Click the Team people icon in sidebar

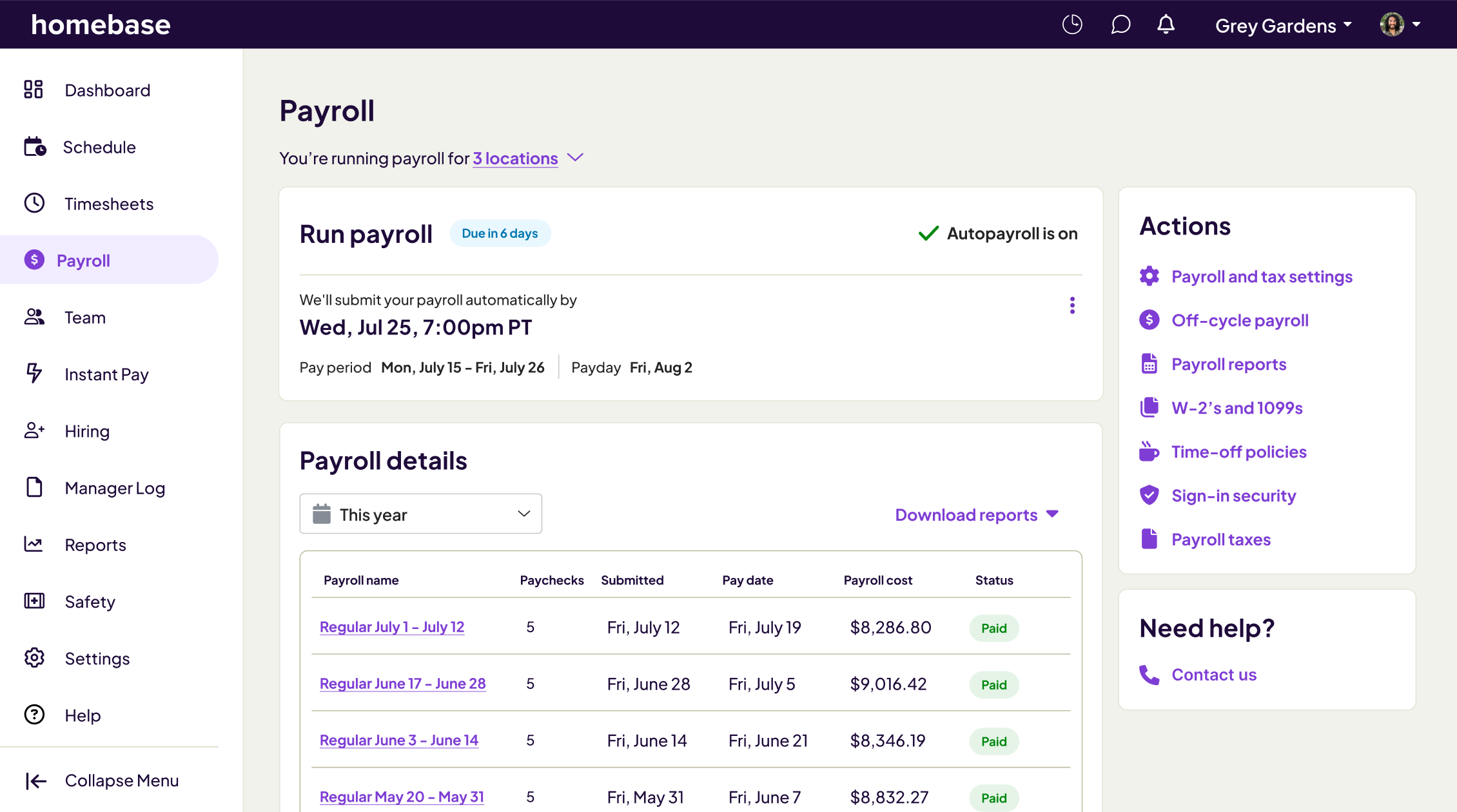point(34,317)
